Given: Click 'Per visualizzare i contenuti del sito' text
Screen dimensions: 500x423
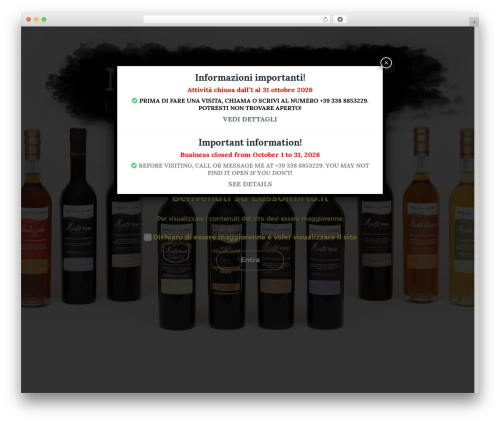Looking at the screenshot, I should (250, 219).
